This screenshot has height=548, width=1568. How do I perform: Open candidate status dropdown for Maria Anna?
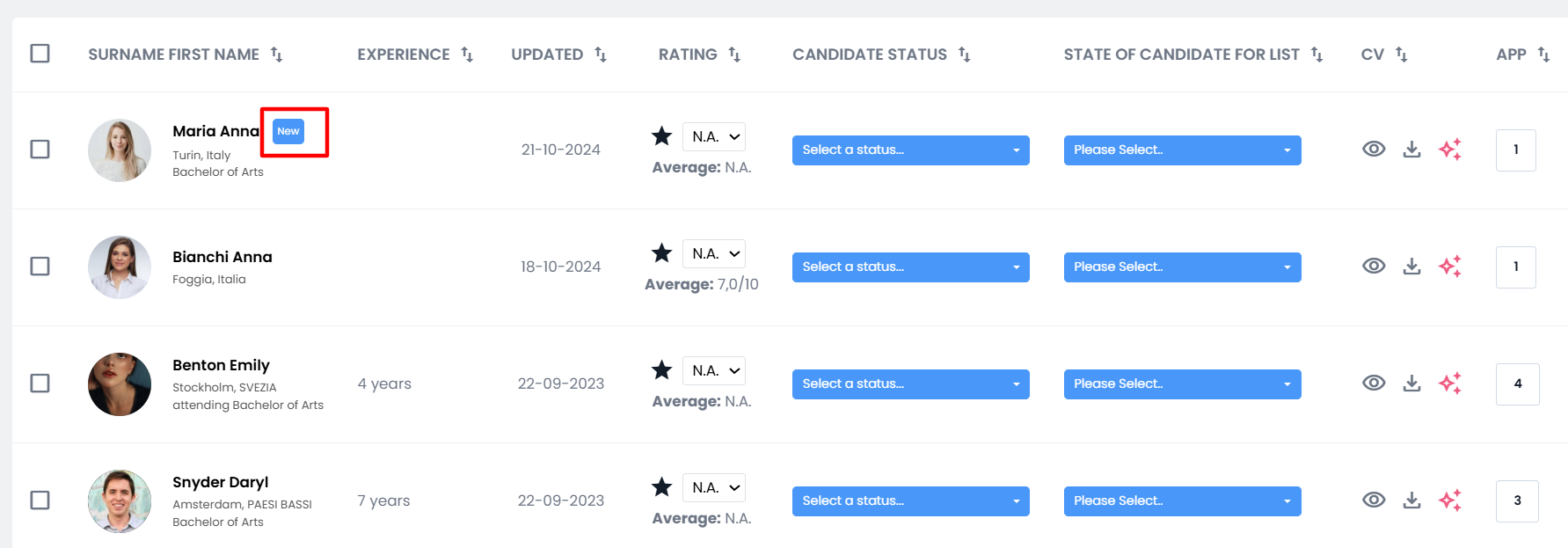pos(910,150)
